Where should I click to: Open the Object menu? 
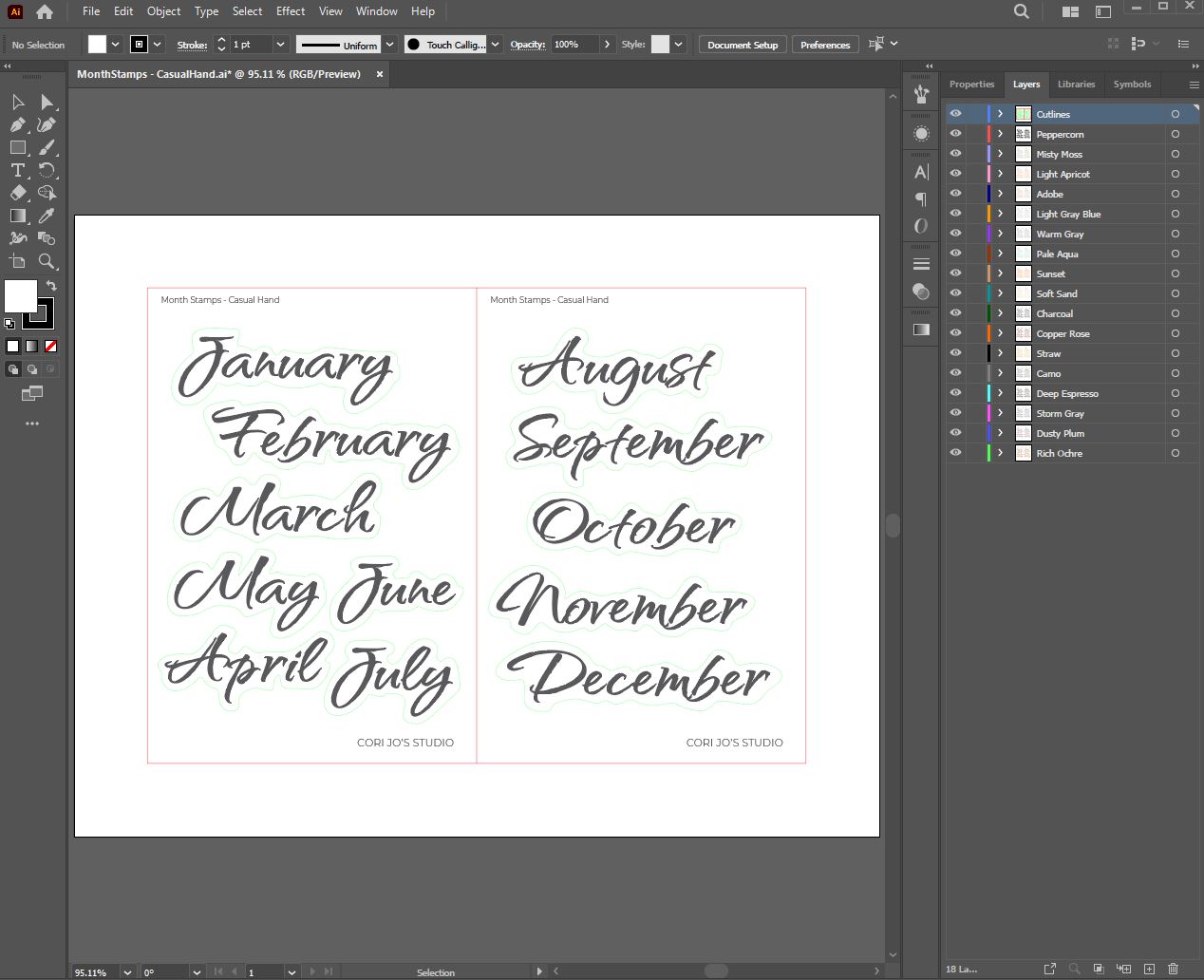[163, 11]
